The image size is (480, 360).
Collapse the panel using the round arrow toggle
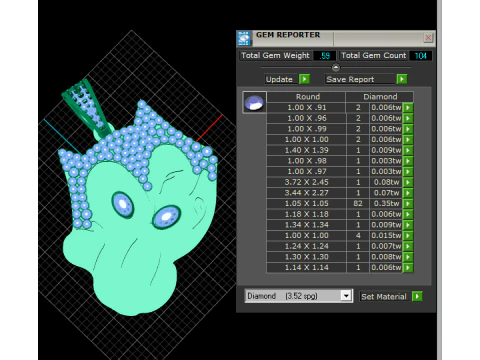tap(336, 68)
